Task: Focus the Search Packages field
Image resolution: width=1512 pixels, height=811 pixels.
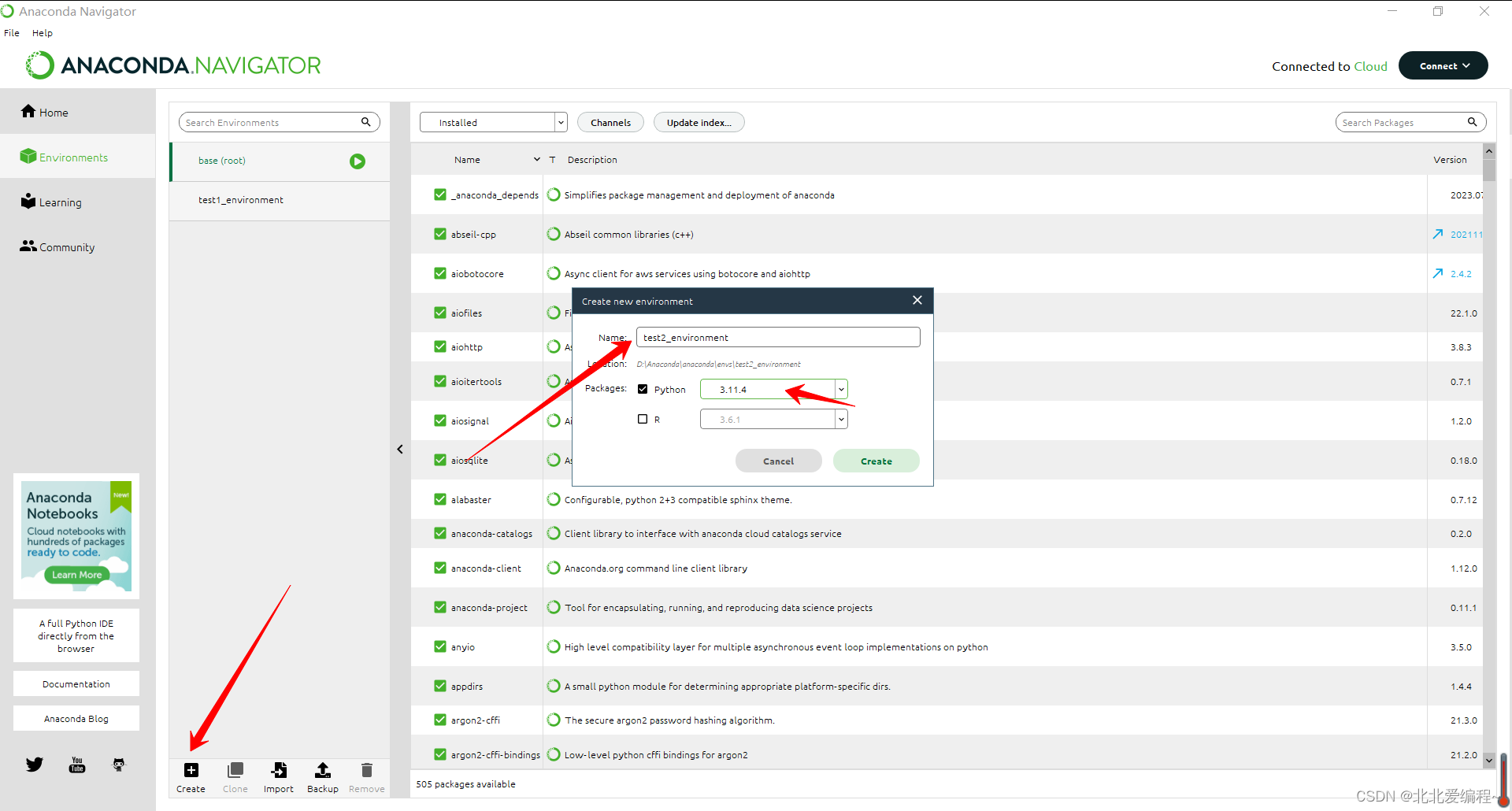Action: pyautogui.click(x=1411, y=122)
